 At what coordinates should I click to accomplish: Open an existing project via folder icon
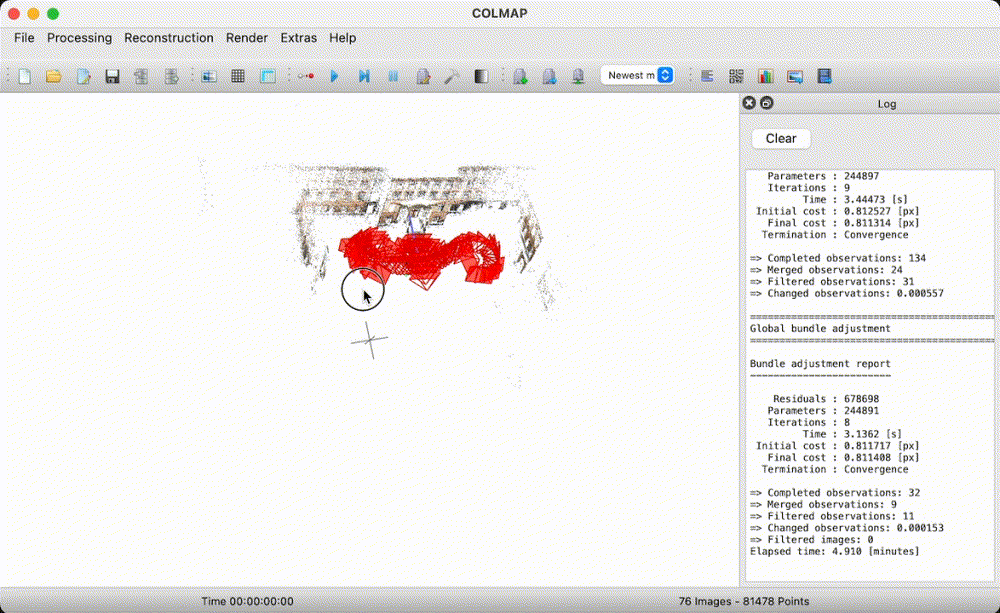coord(54,77)
